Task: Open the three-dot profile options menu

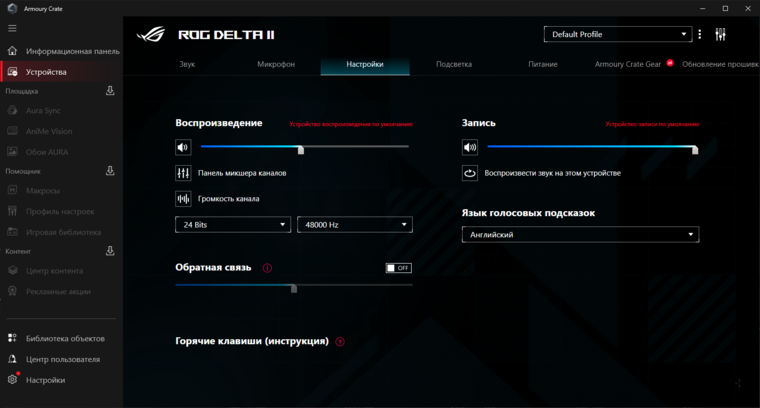Action: point(699,34)
